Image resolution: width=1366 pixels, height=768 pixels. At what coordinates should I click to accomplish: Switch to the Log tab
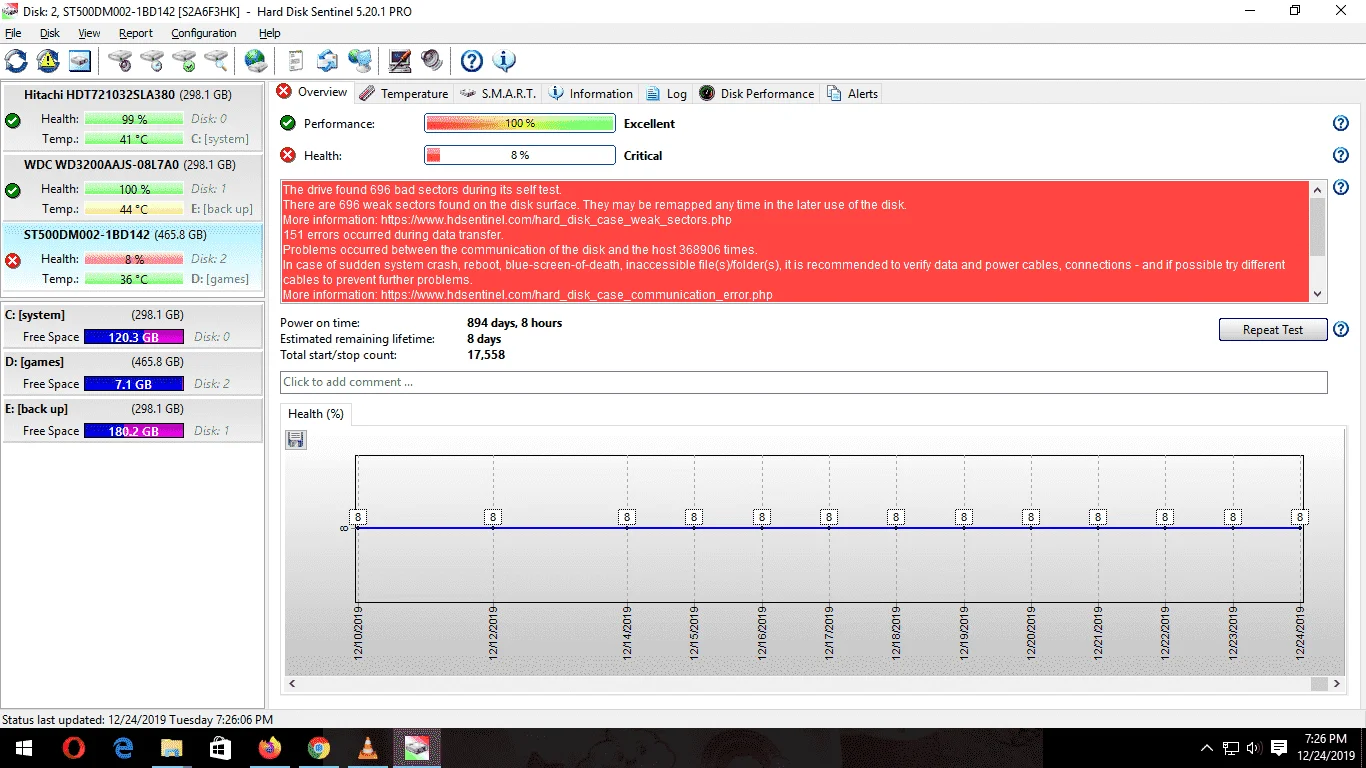(x=666, y=94)
